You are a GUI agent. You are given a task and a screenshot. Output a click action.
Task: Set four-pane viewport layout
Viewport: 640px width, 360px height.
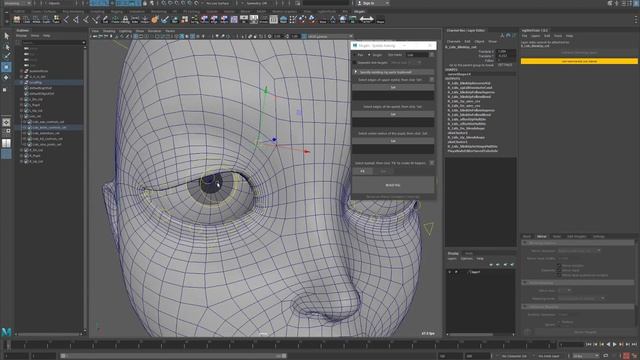7,132
